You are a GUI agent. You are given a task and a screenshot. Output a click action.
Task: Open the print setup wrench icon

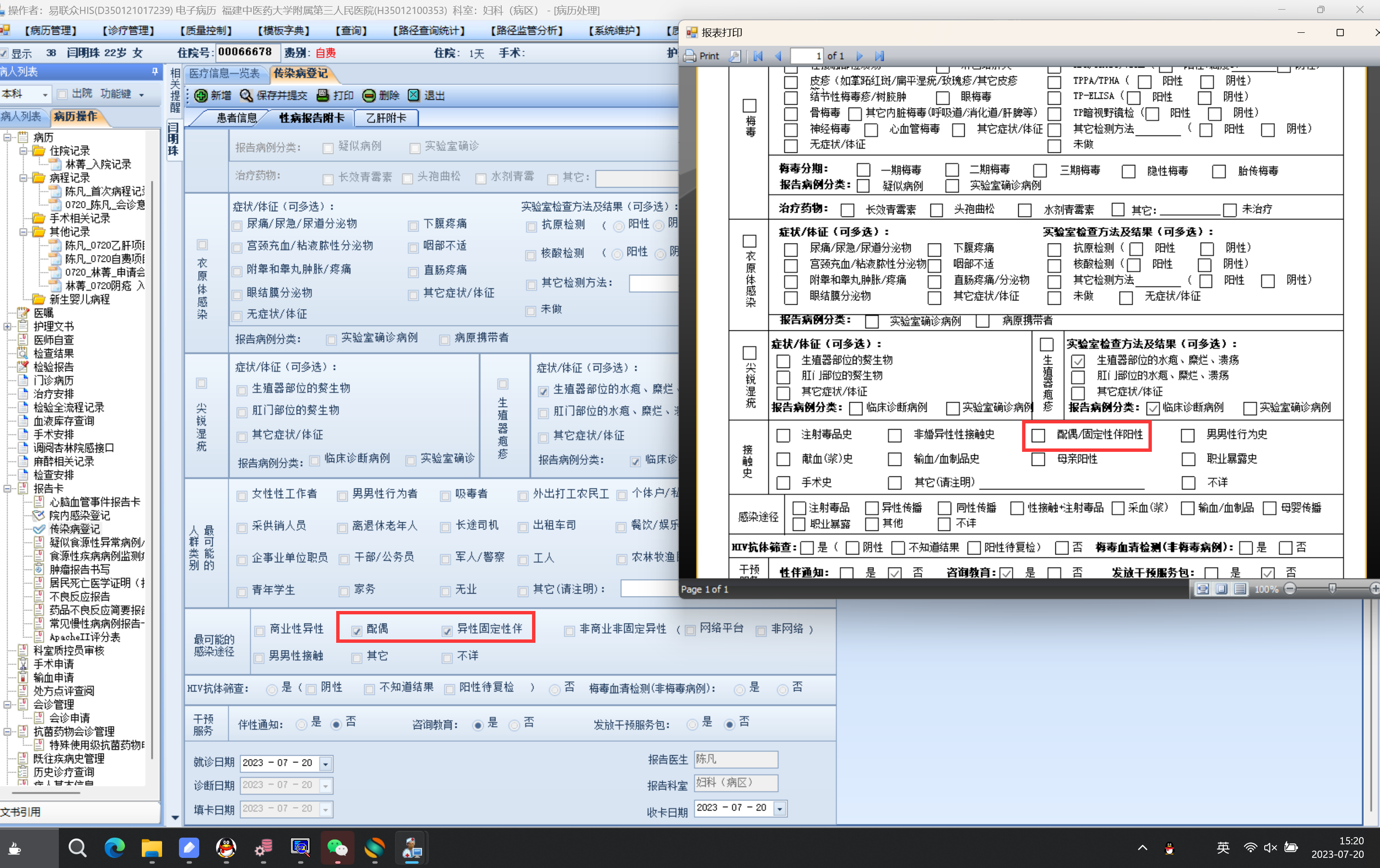tap(735, 55)
